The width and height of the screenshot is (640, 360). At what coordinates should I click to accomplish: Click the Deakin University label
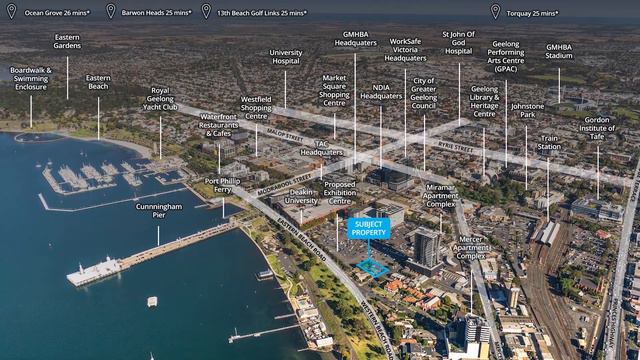pyautogui.click(x=301, y=196)
